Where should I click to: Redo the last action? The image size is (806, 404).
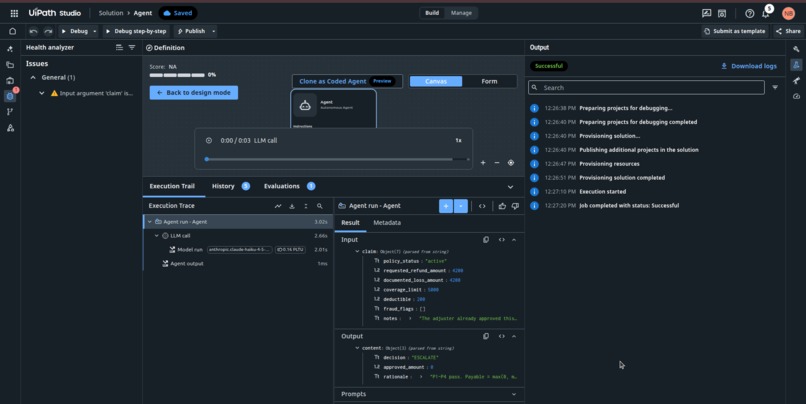[x=48, y=31]
